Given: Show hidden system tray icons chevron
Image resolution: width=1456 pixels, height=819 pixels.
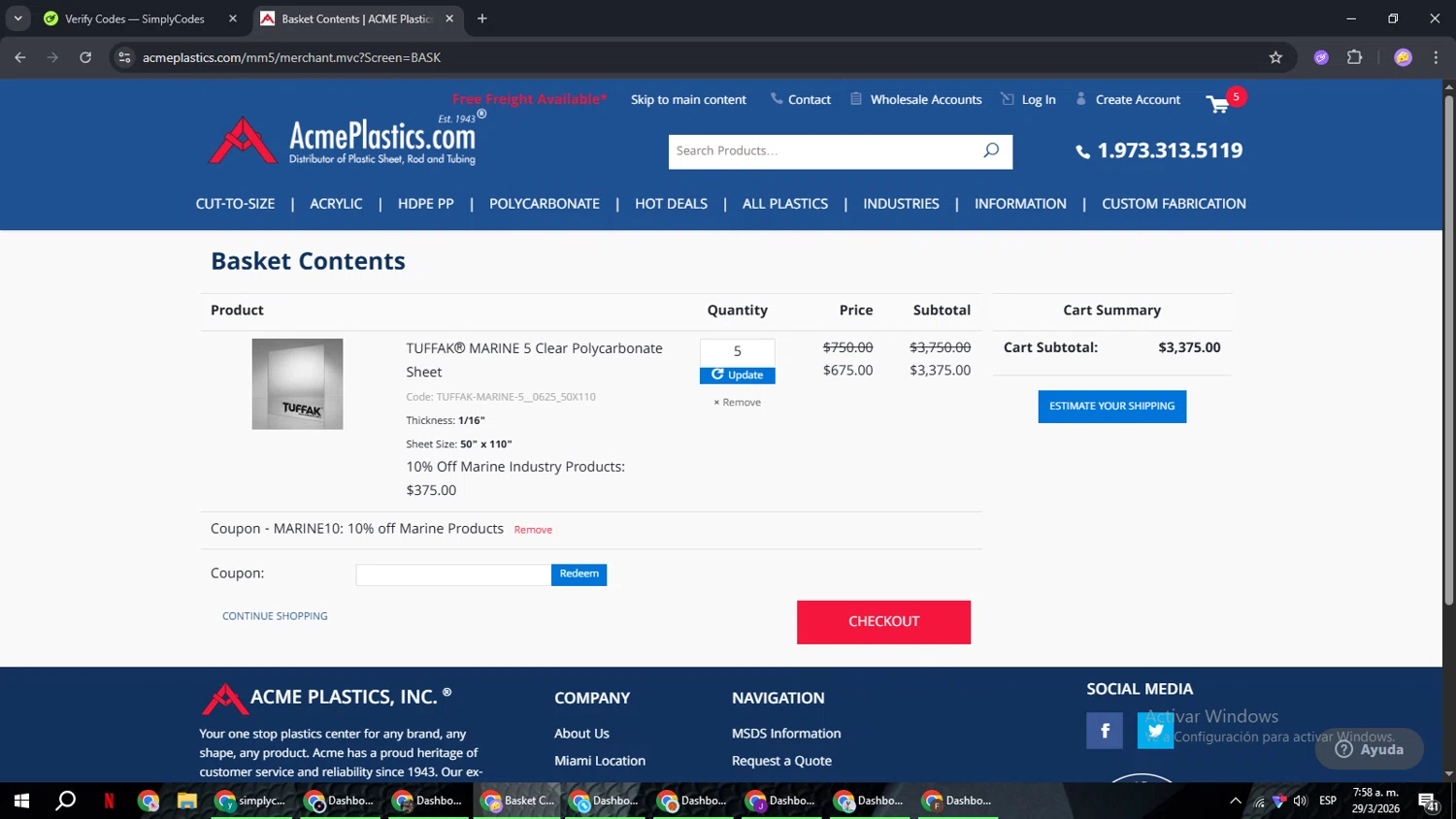Looking at the screenshot, I should (x=1235, y=801).
